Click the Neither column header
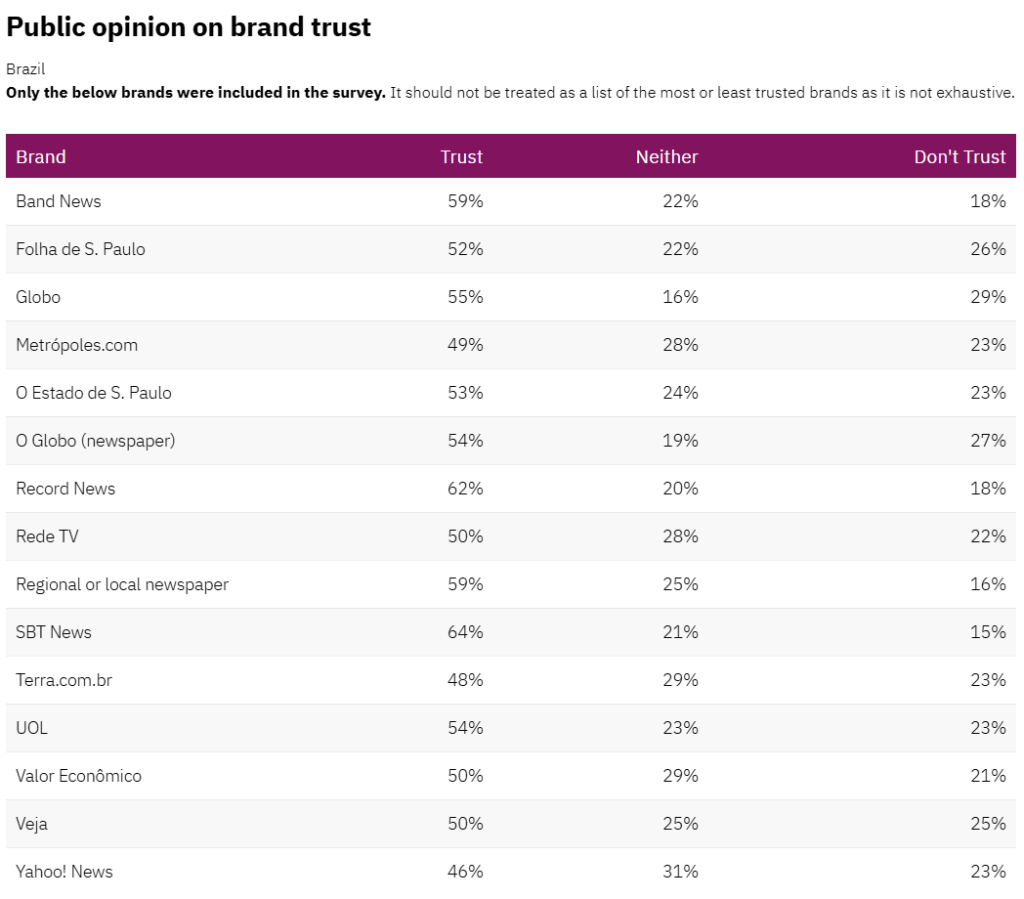Image resolution: width=1024 pixels, height=899 pixels. [667, 157]
